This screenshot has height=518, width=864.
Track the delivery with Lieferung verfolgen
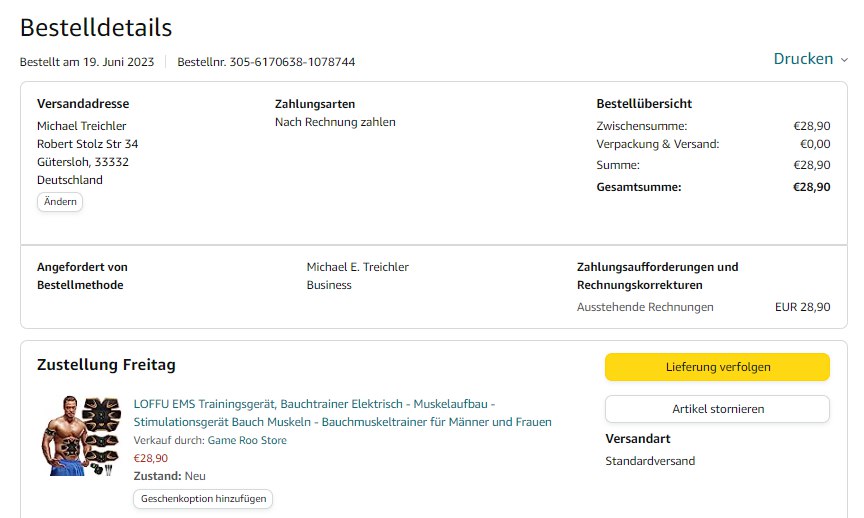[717, 367]
